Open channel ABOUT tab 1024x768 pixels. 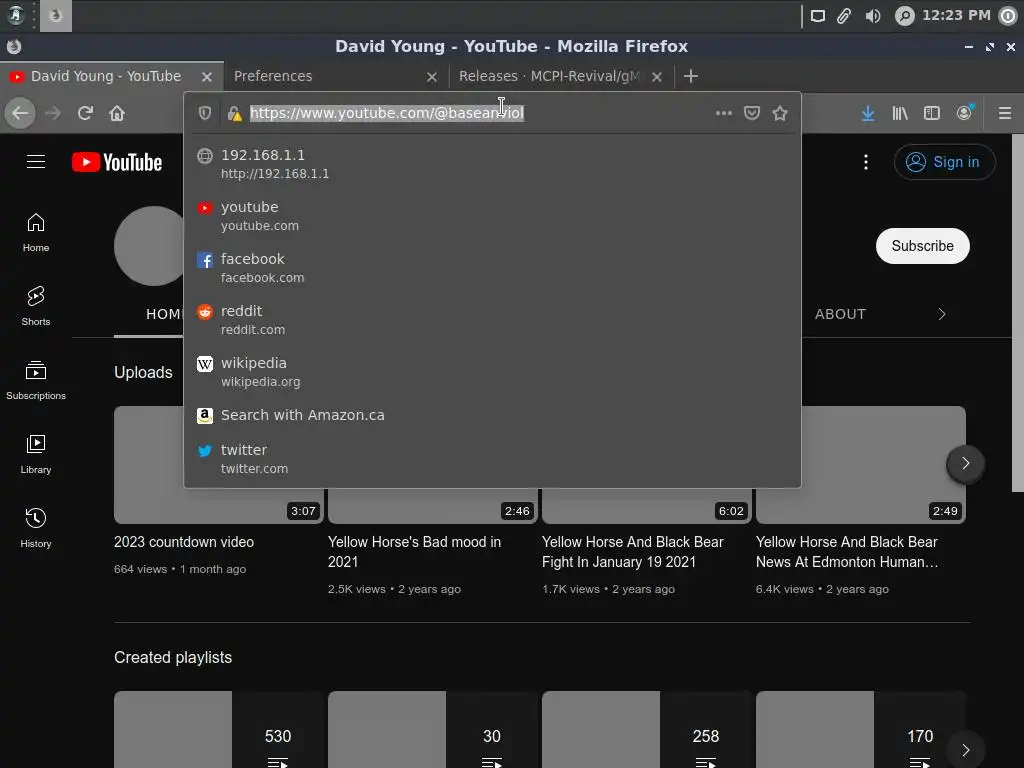pos(840,314)
